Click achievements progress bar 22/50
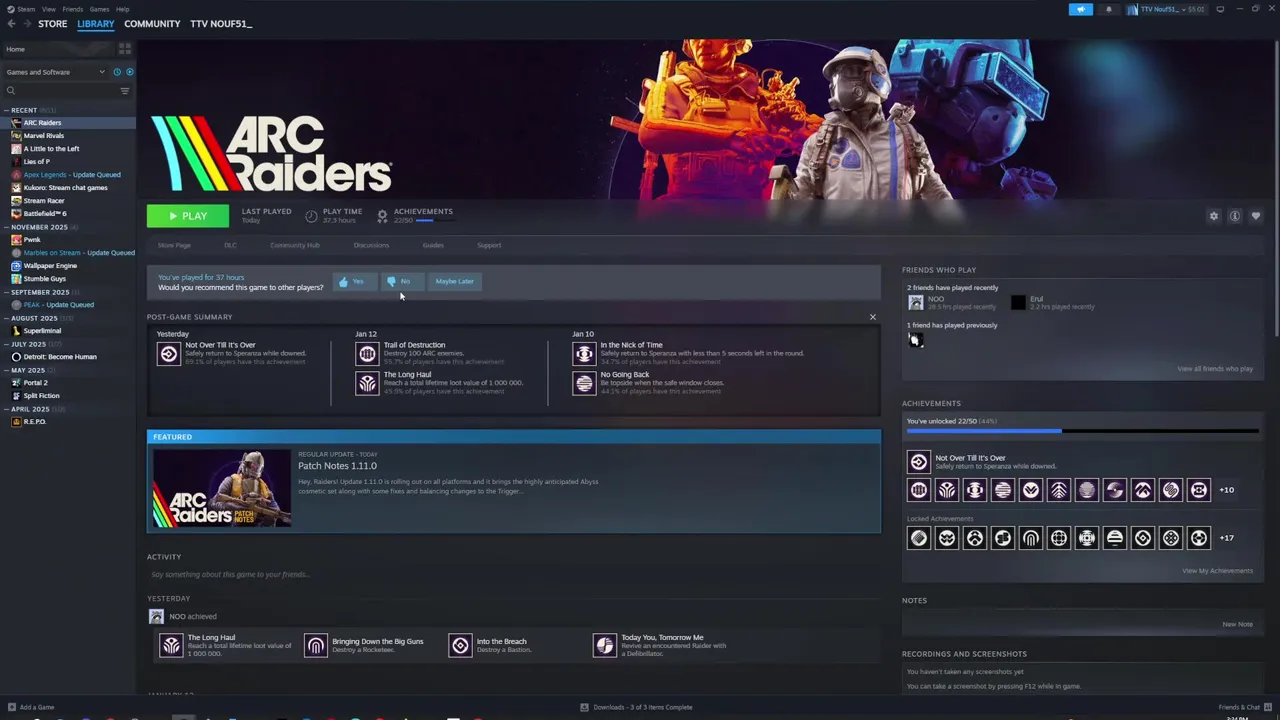Screen dimensions: 1280x720 [1082, 431]
